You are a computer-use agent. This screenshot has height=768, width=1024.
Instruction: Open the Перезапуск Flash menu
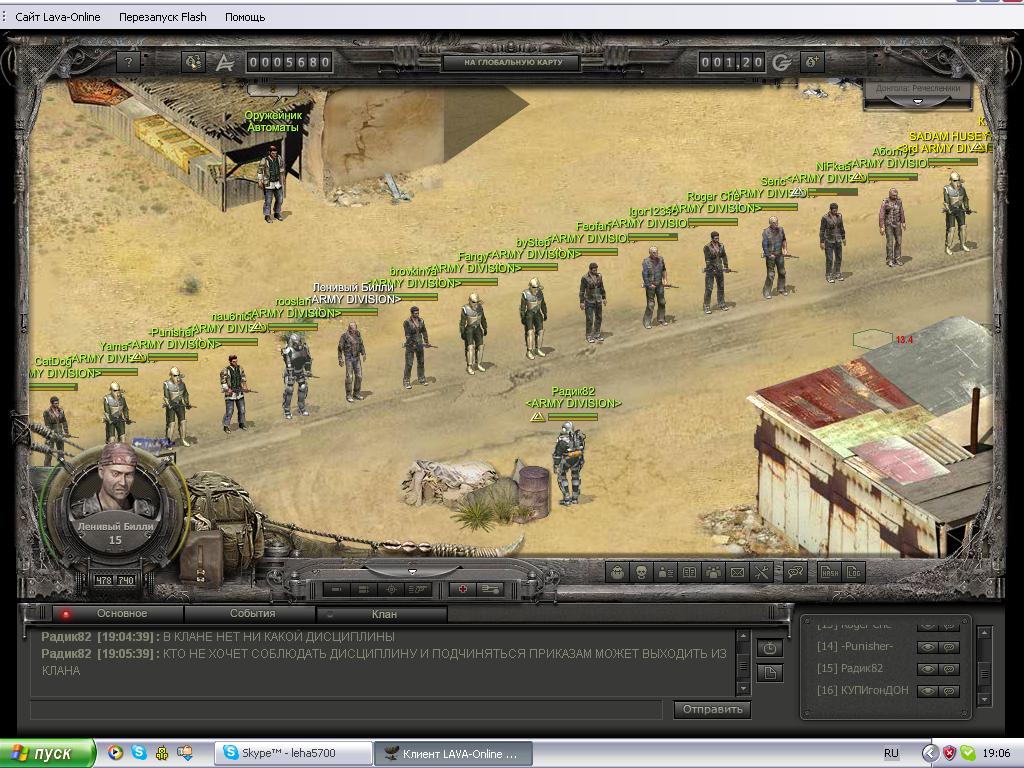(163, 17)
